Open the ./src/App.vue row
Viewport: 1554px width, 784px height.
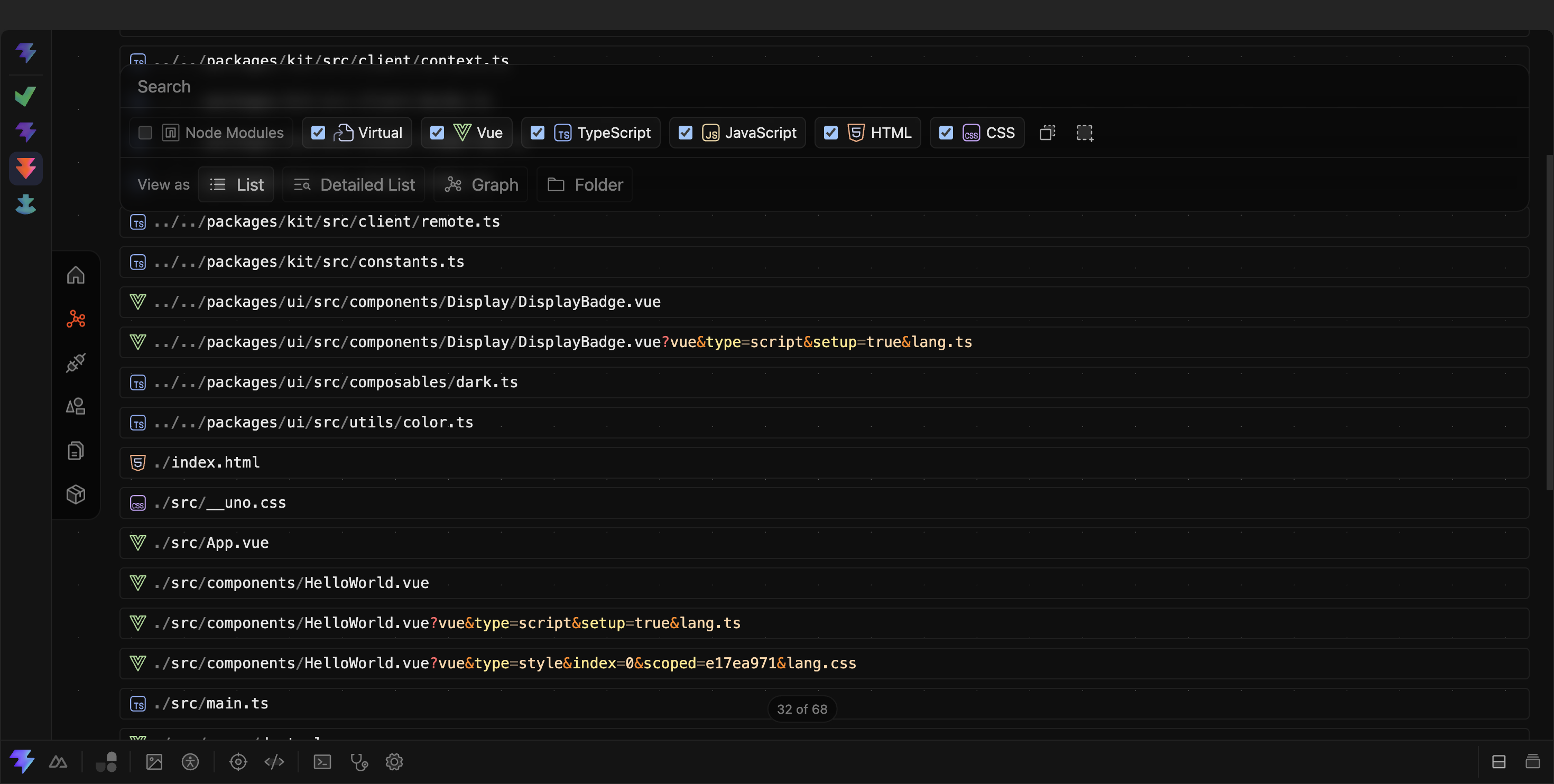(x=824, y=544)
